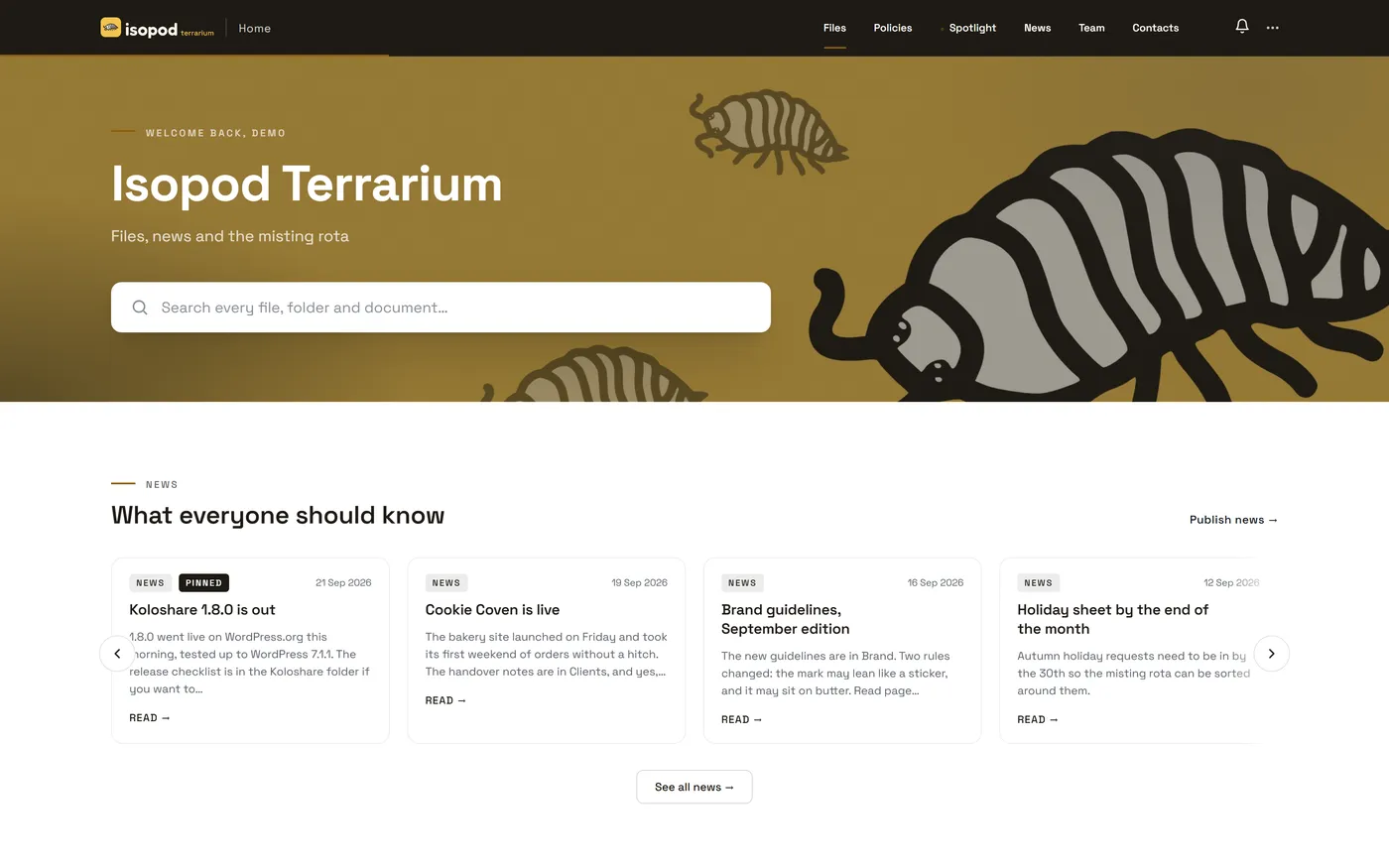Click the search magnifier icon
Viewport: 1389px width, 868px height.
140,308
